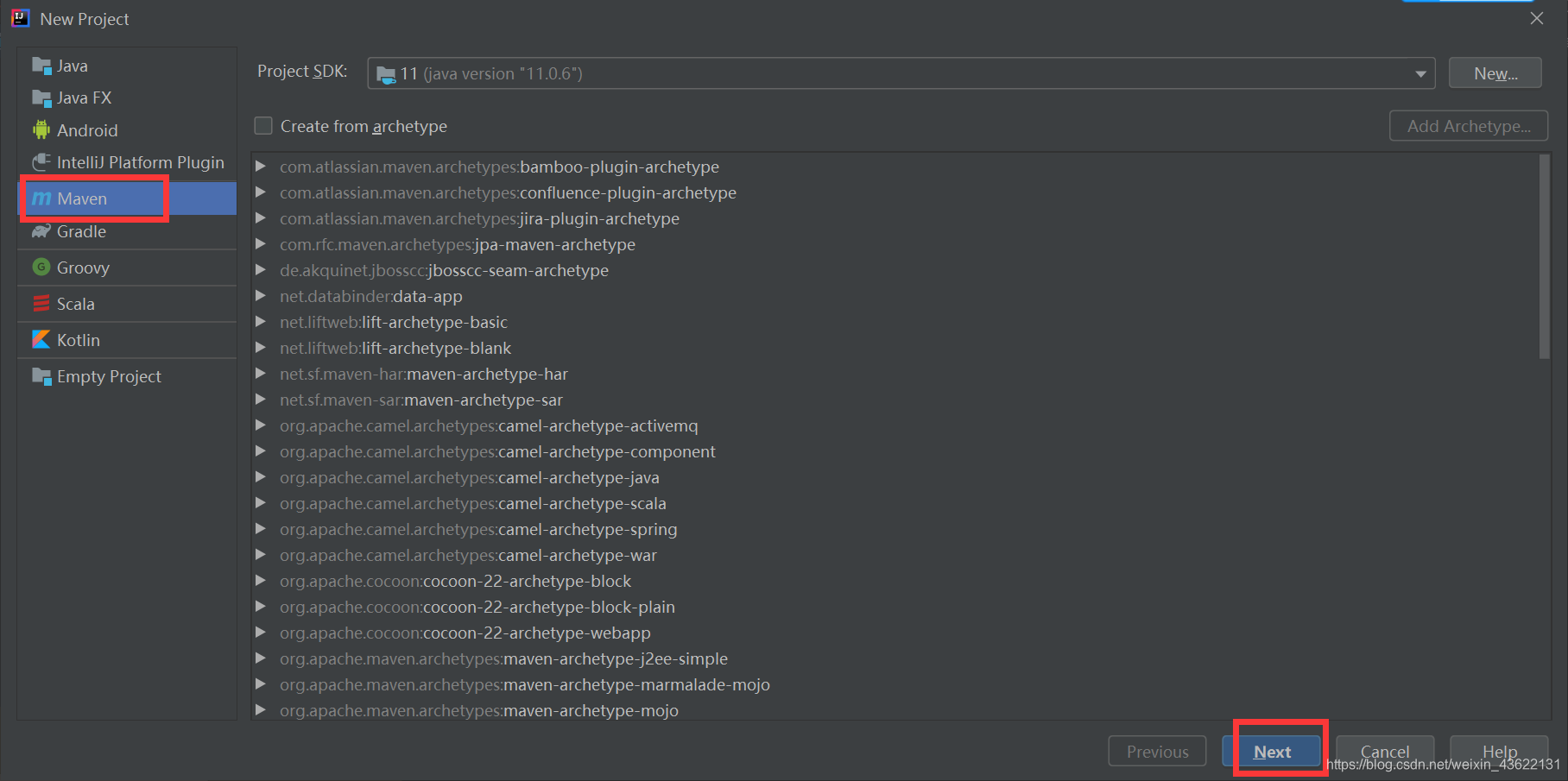Viewport: 1568px width, 781px height.
Task: Expand maven-archetype-har entry
Action: click(x=260, y=374)
